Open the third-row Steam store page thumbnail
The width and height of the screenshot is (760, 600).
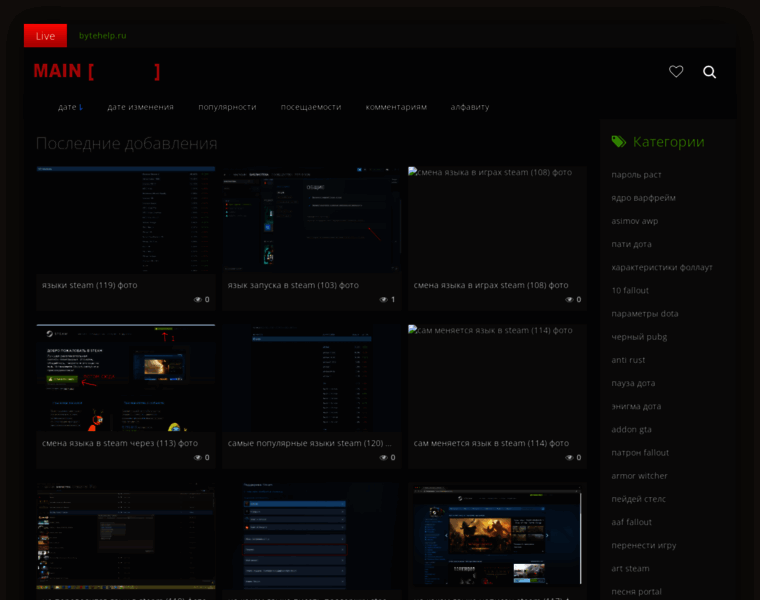click(x=497, y=536)
